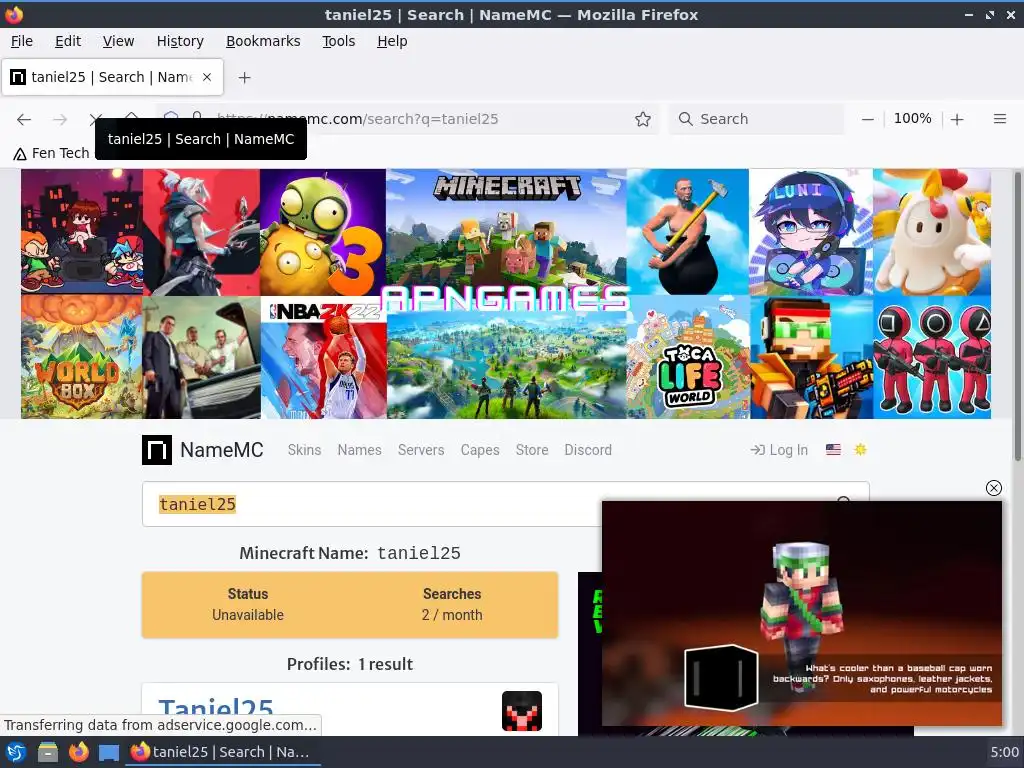Click the page vertical scrollbar

[1017, 317]
